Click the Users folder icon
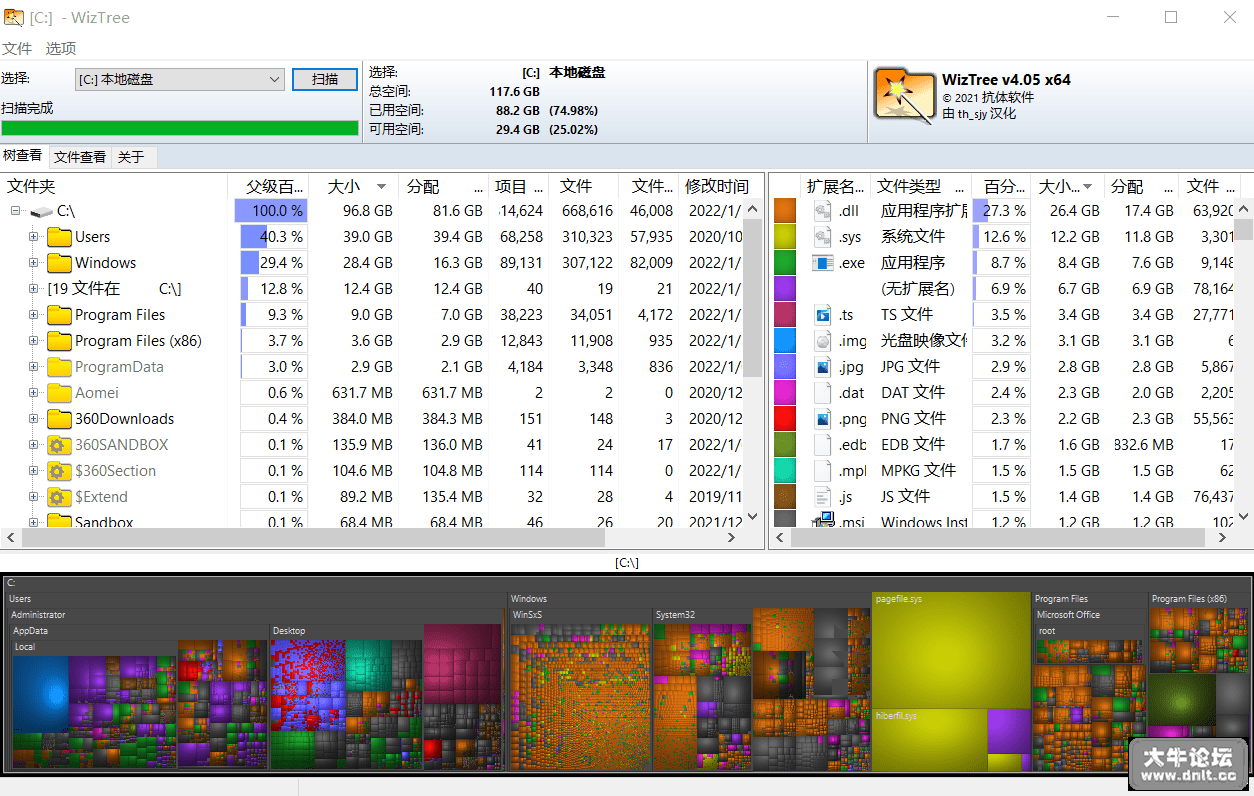 coord(59,237)
